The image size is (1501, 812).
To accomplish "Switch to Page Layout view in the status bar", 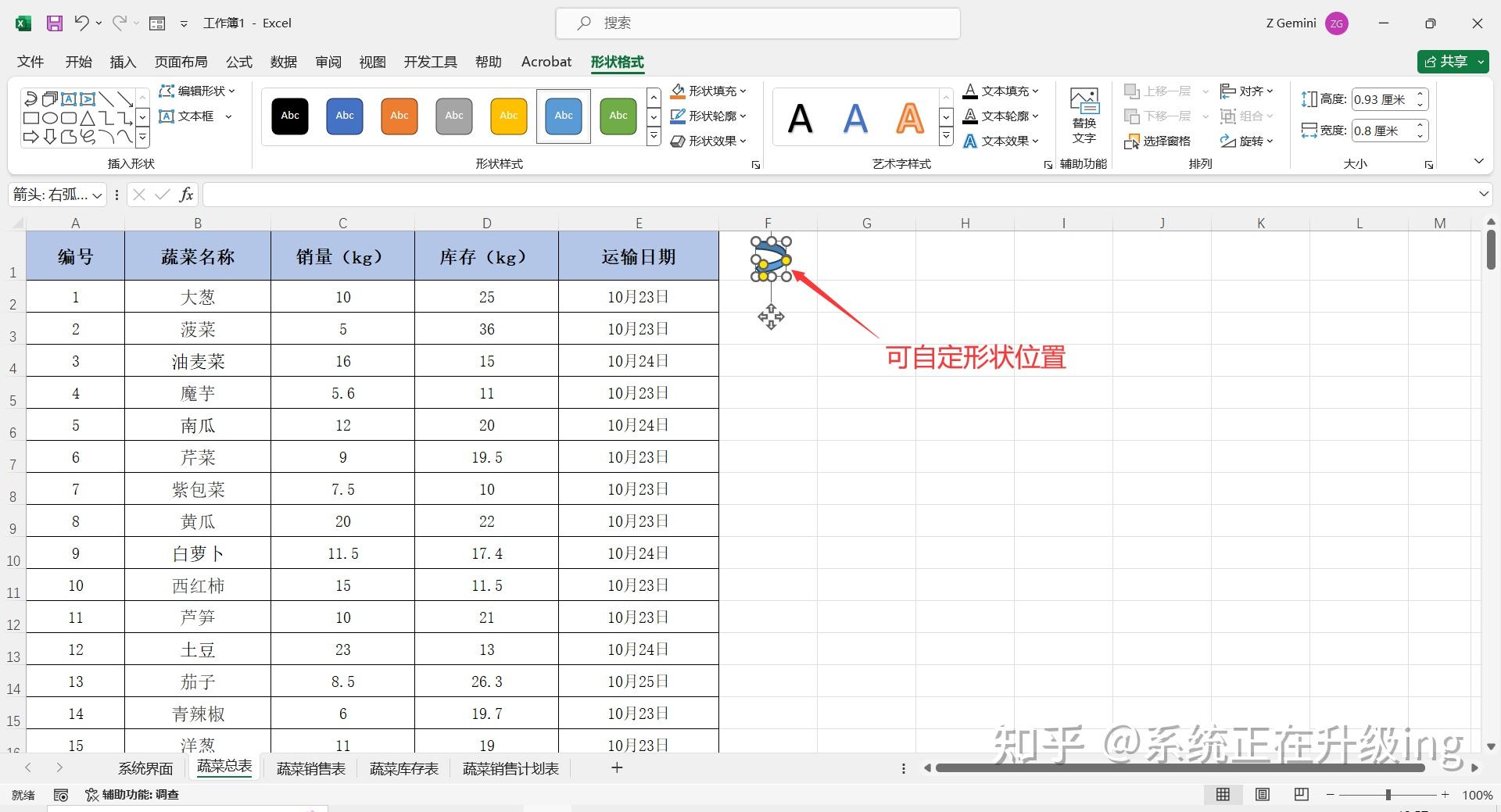I will [1262, 794].
